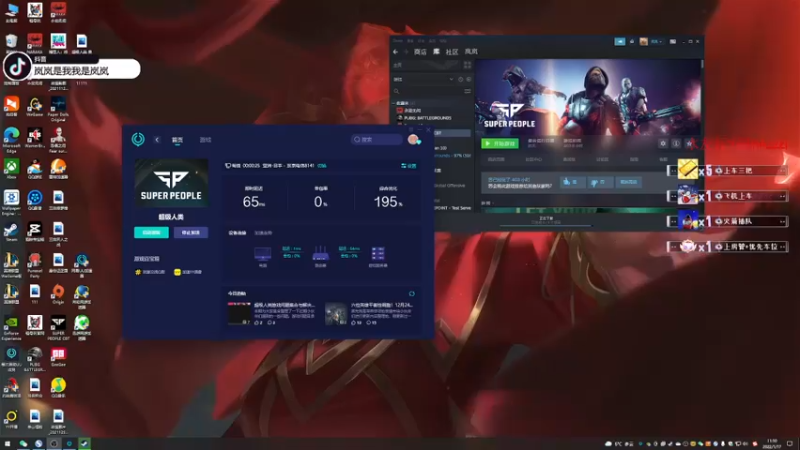Open the Recycle Bin icon

[11, 43]
